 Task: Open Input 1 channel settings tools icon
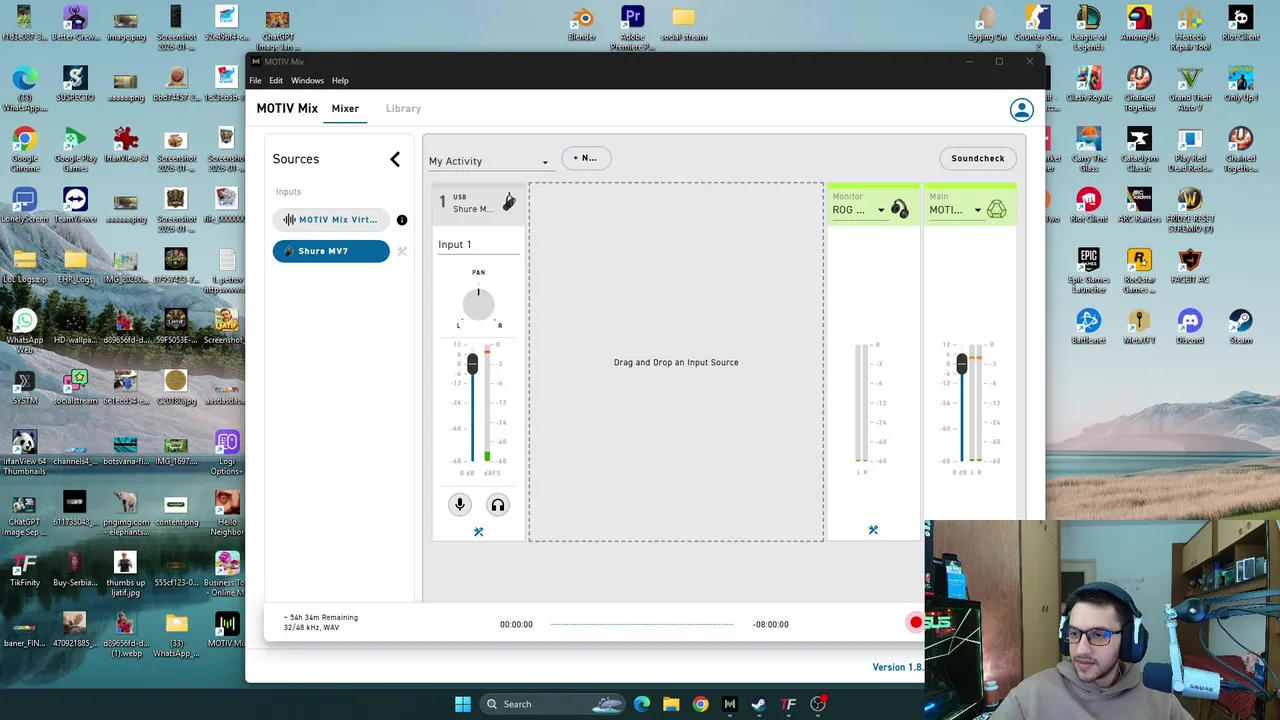point(478,532)
